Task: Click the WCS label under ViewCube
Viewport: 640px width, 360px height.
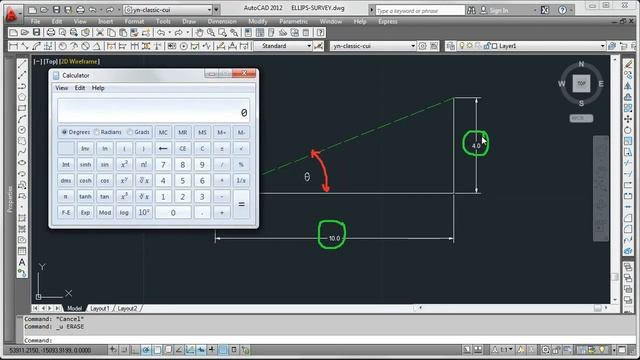Action: tap(581, 118)
